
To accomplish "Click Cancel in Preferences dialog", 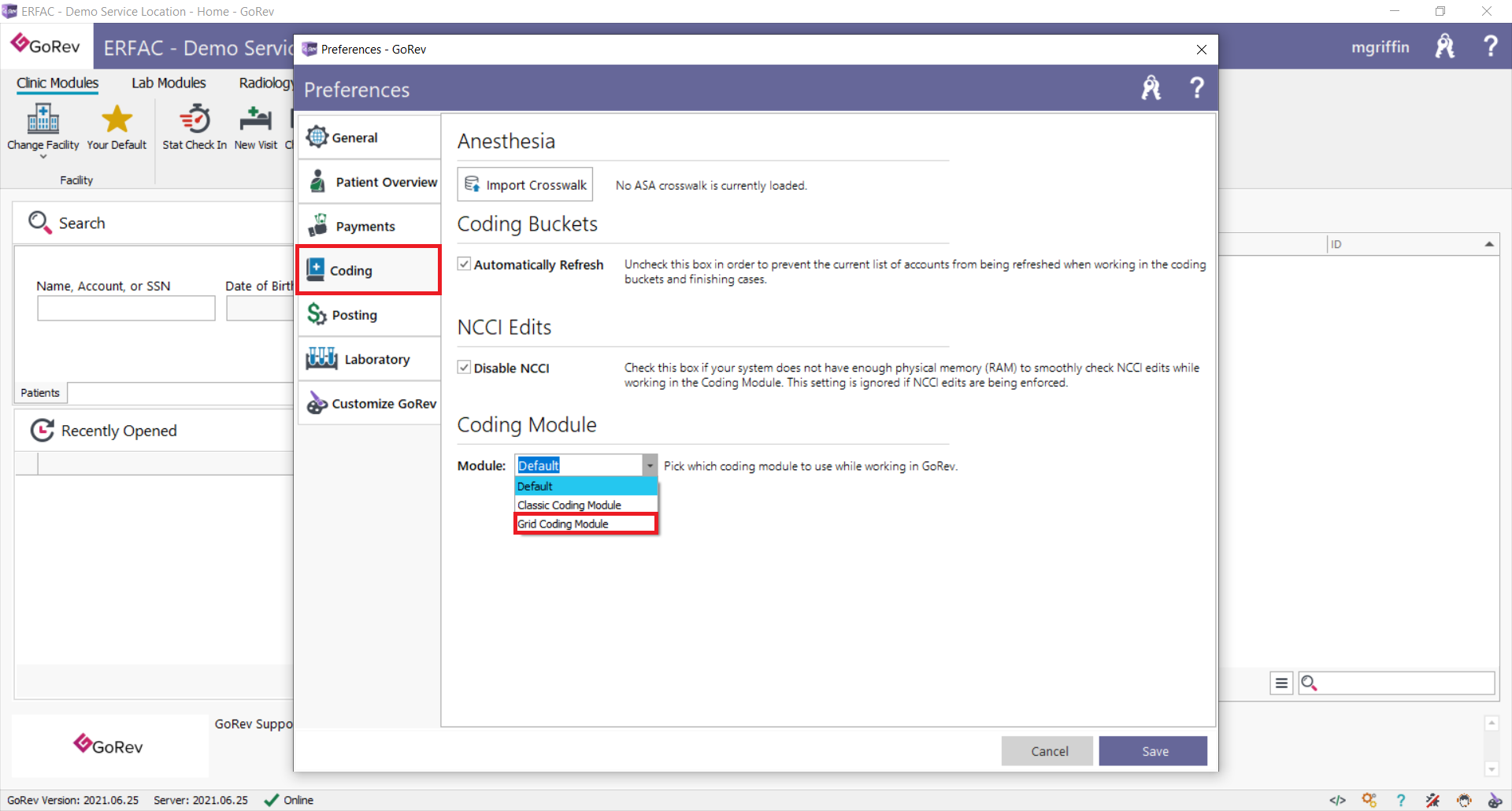I will [1047, 751].
